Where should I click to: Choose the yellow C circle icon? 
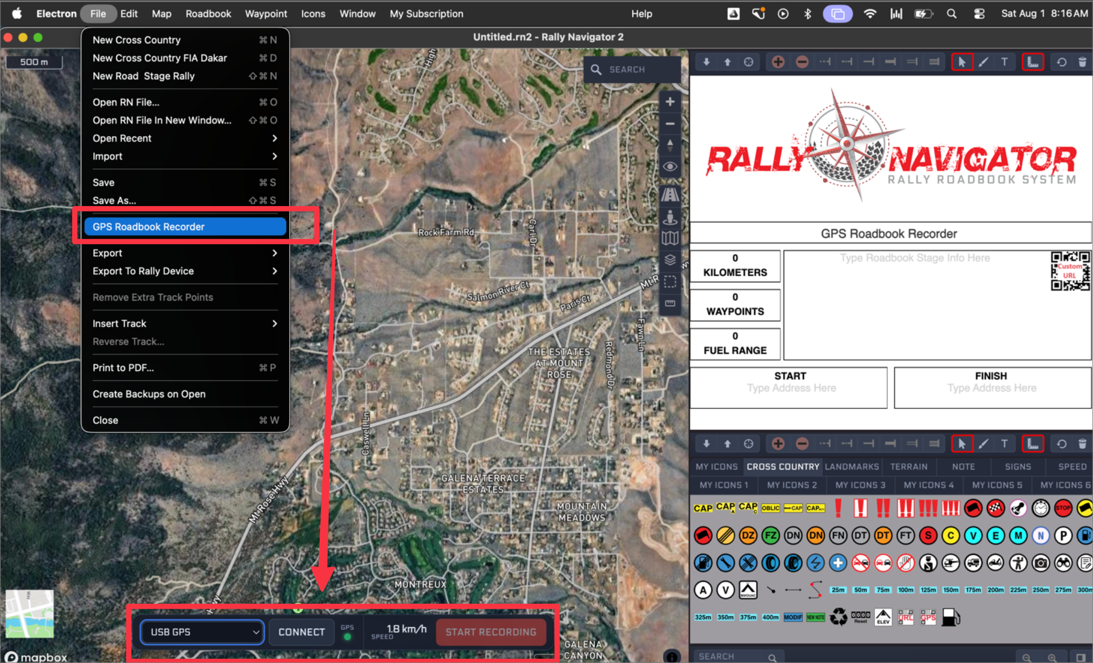tap(950, 535)
